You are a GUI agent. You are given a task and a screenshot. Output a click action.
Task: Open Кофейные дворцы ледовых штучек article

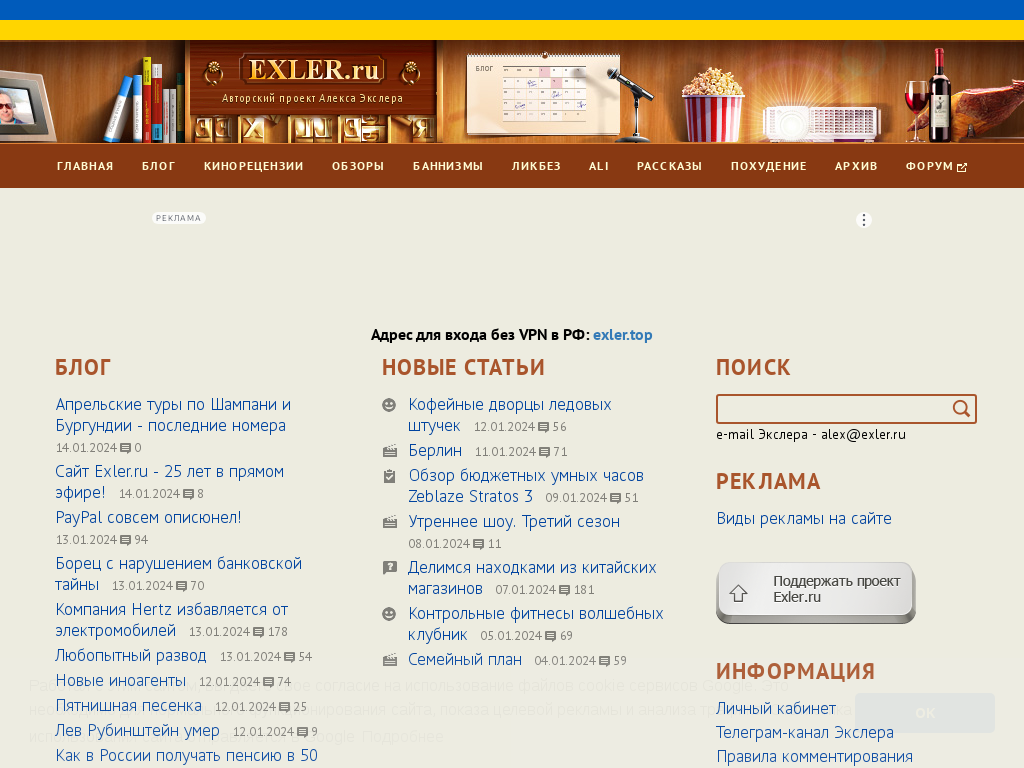click(x=509, y=415)
